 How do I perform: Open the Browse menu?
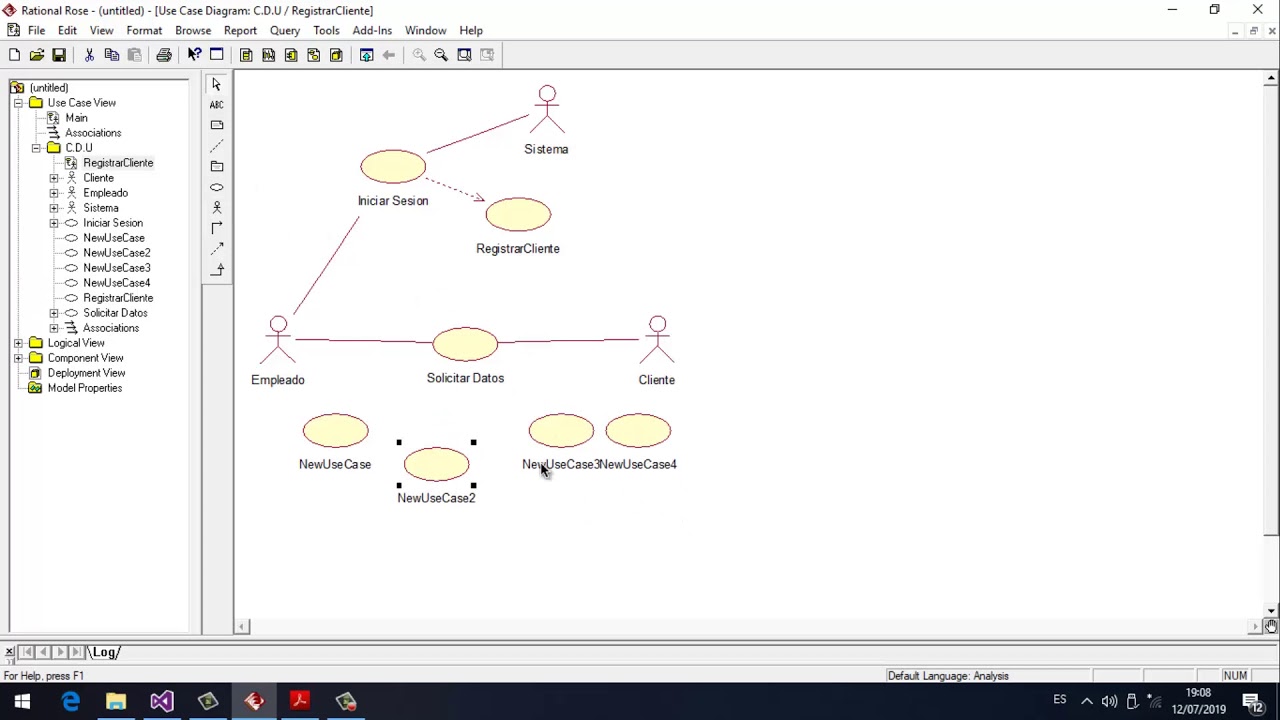193,30
